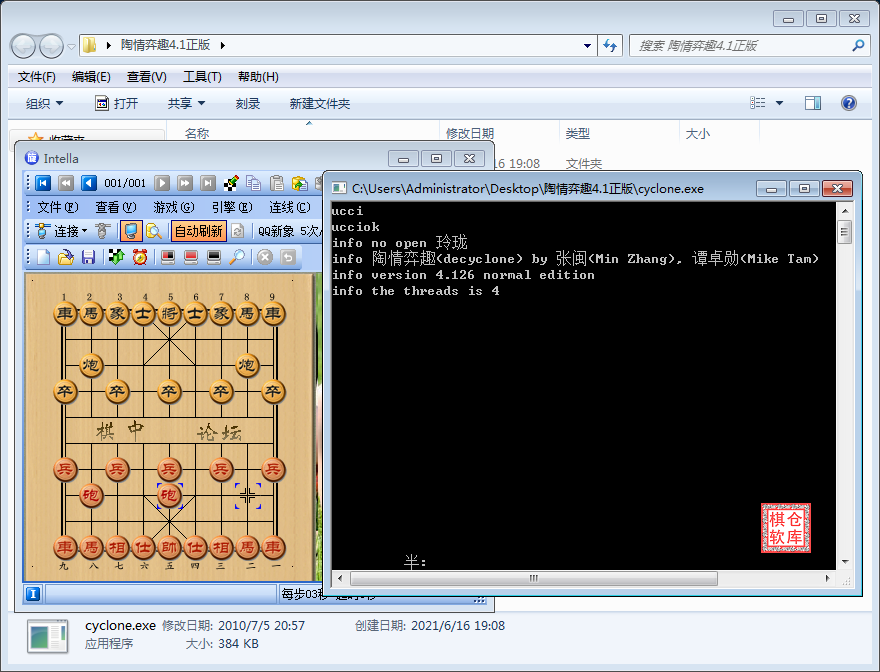Click the paste position icon
This screenshot has height=672, width=880.
click(x=277, y=183)
